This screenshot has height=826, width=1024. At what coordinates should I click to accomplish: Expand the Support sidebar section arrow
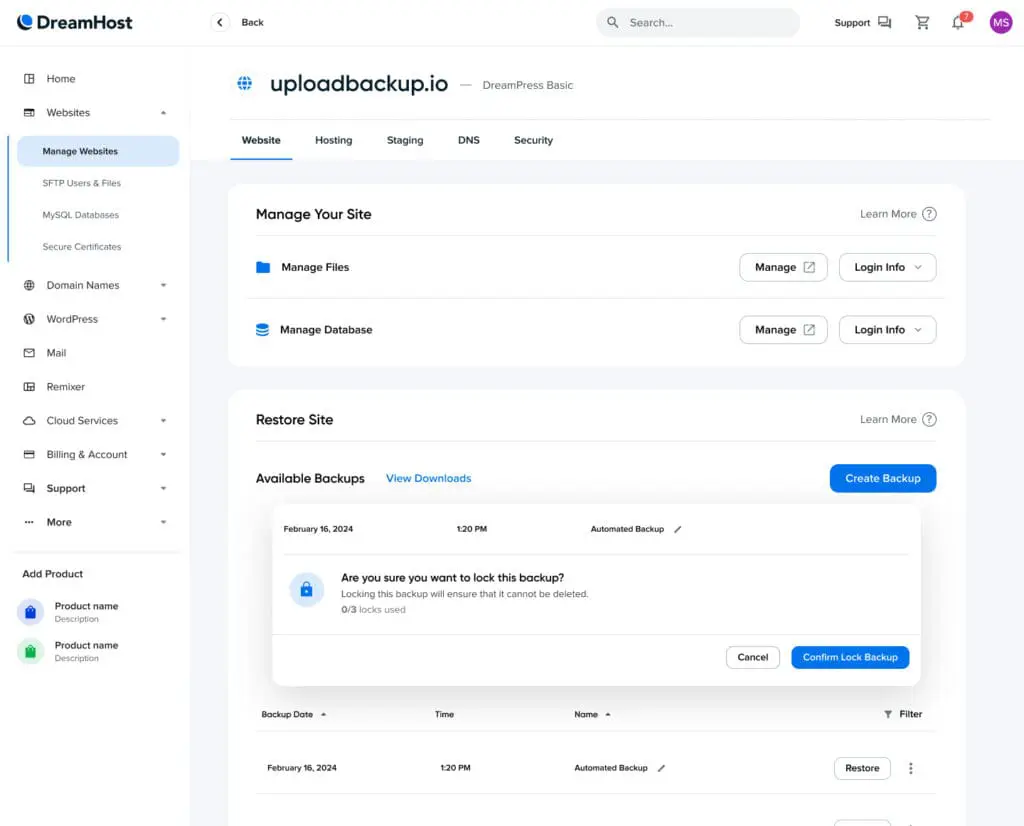(x=163, y=488)
